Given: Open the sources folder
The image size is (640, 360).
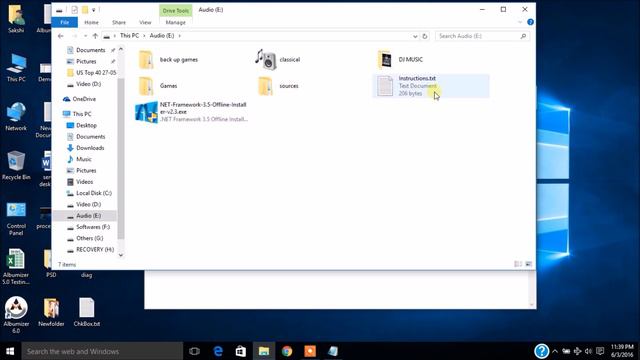Looking at the screenshot, I should [278, 86].
